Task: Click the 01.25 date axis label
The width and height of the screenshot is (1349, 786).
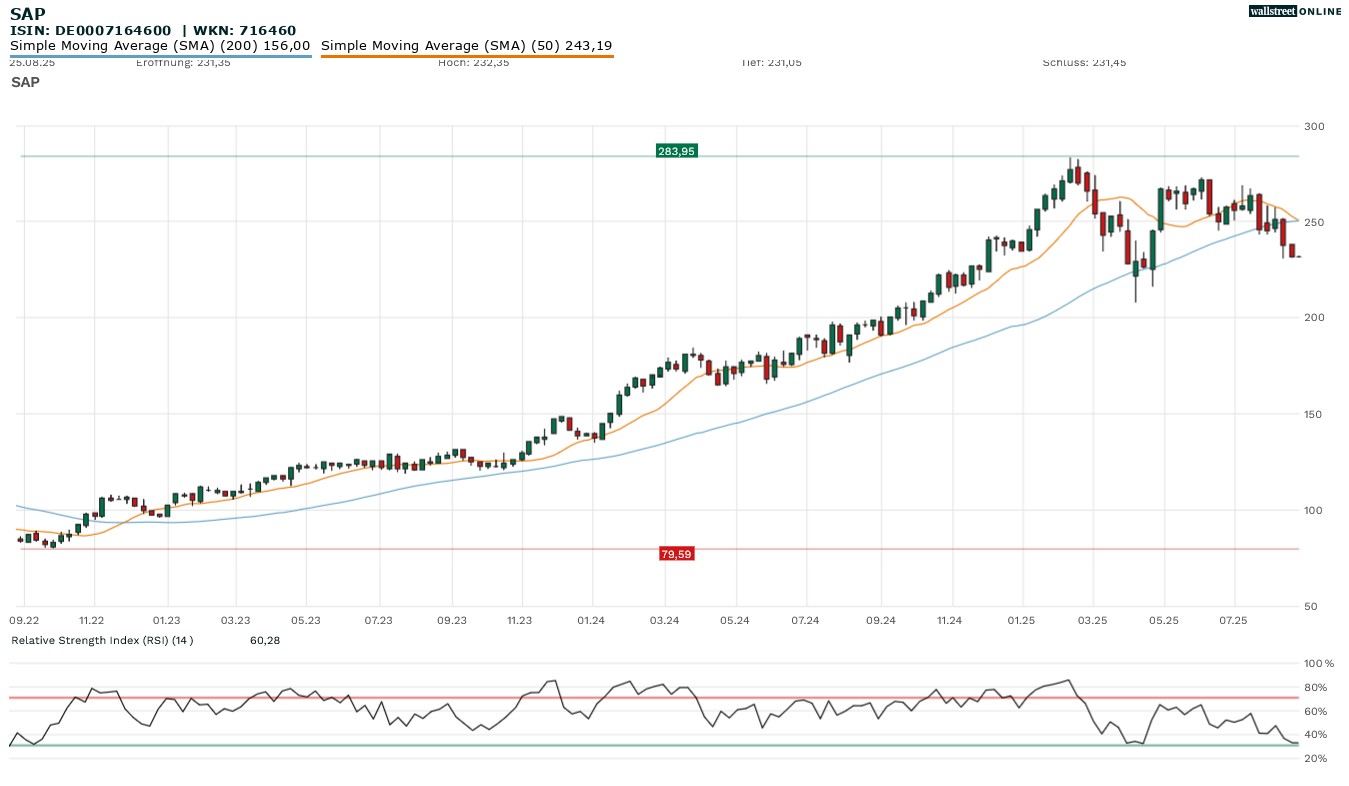Action: 1022,621
